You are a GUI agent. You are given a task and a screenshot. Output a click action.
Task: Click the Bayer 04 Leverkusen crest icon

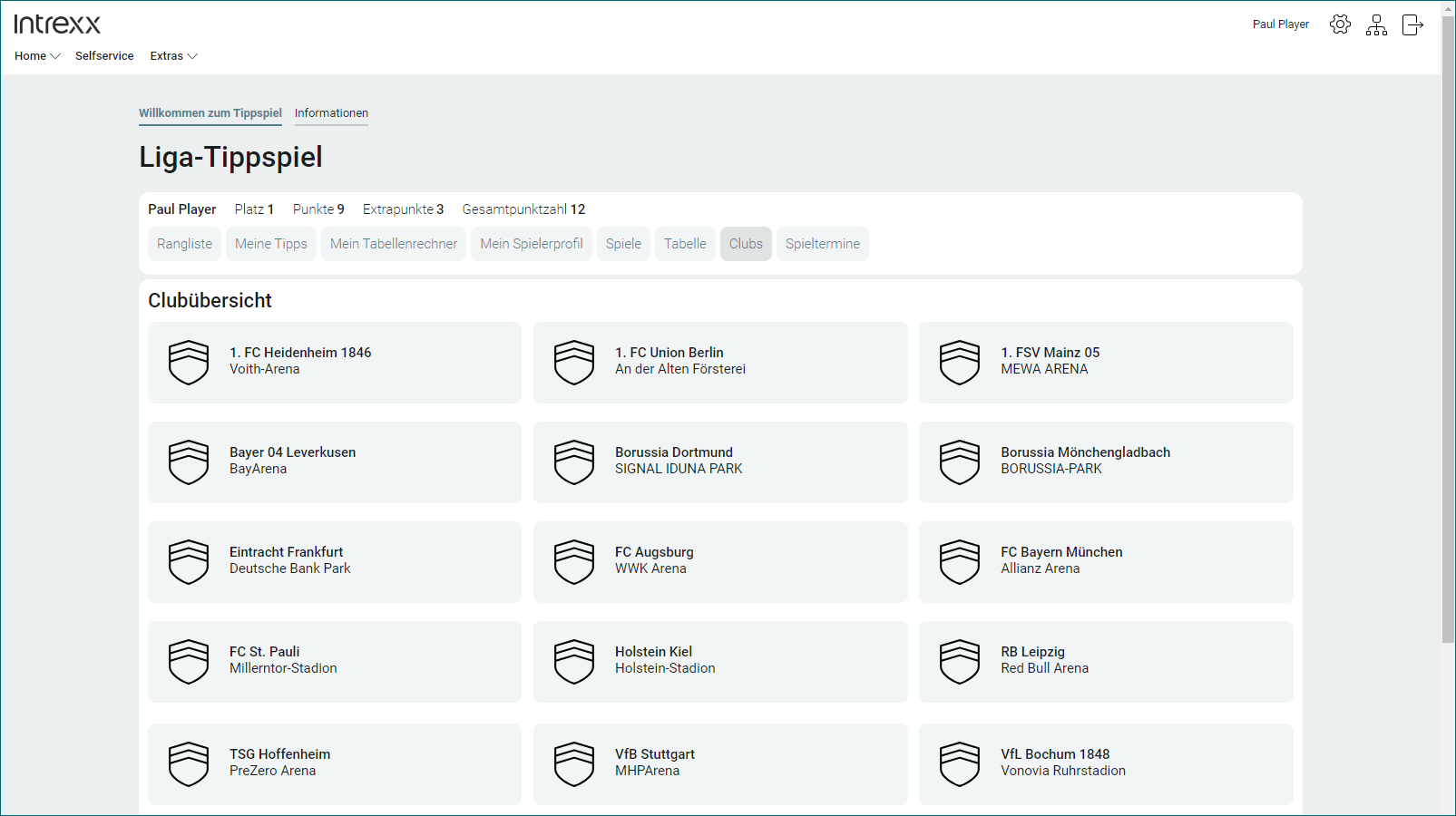click(189, 462)
